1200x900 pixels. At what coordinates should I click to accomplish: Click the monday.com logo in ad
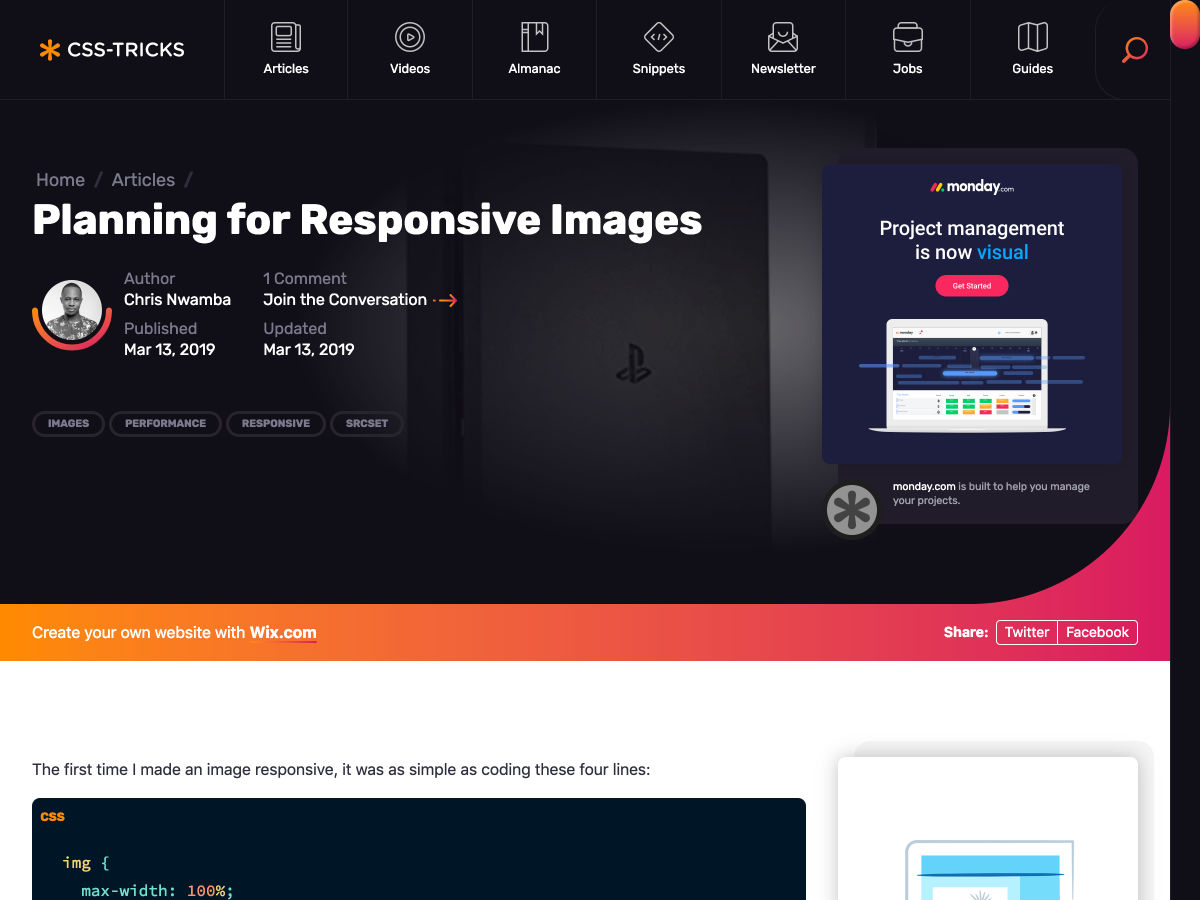tap(972, 187)
